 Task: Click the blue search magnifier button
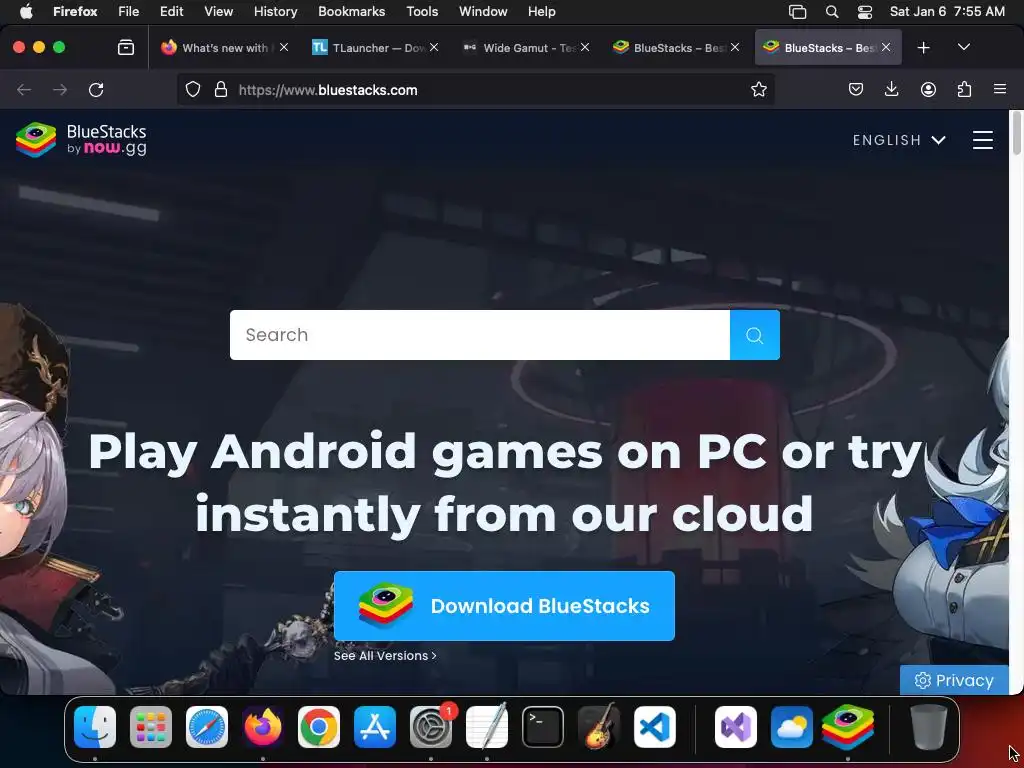(754, 335)
